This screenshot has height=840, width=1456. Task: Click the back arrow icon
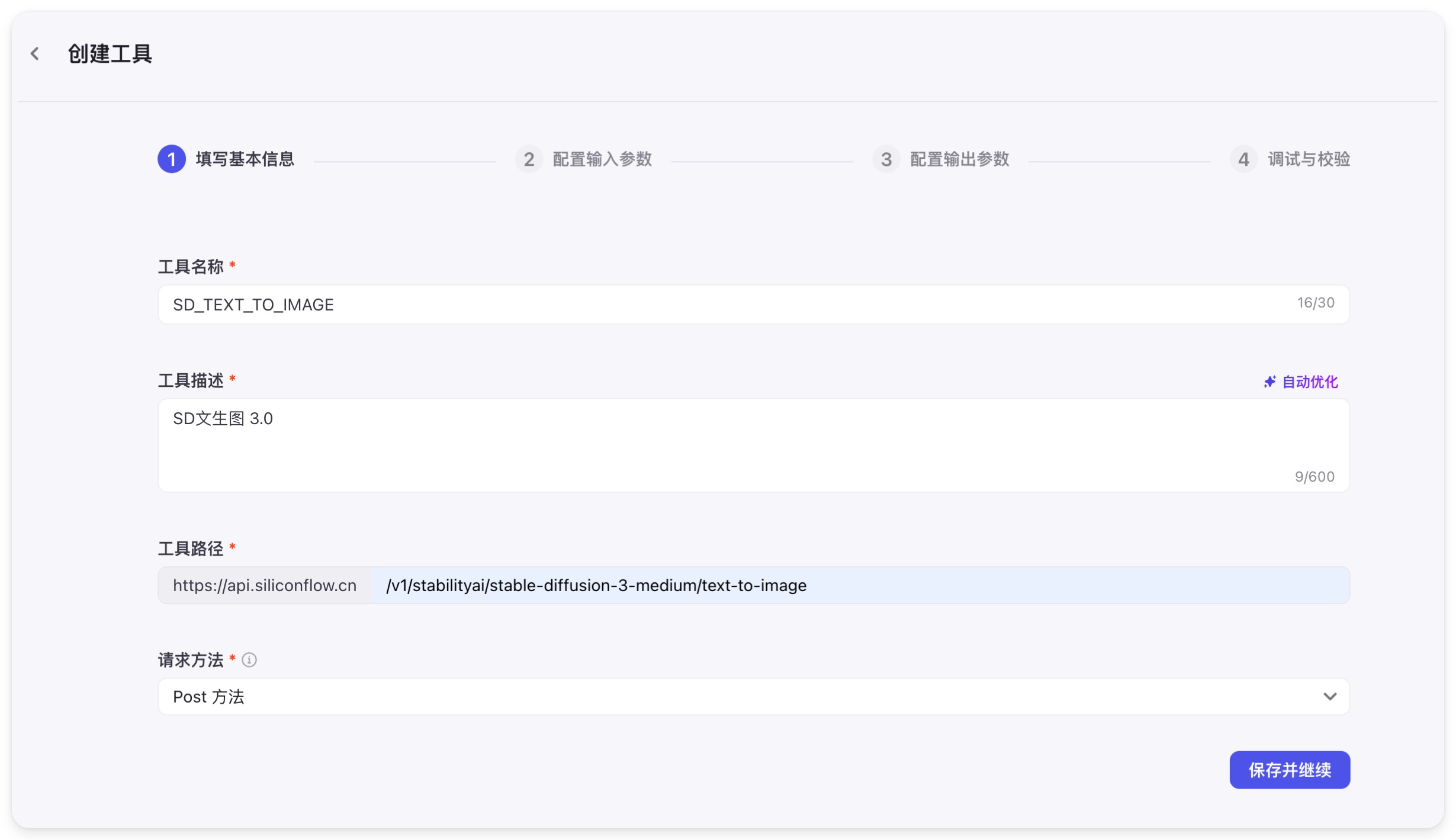point(35,54)
